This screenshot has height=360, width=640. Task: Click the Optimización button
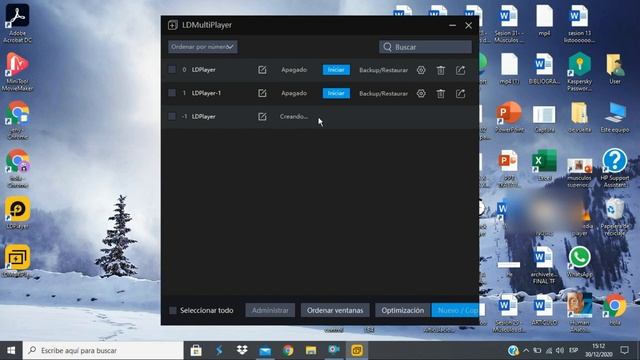click(402, 310)
